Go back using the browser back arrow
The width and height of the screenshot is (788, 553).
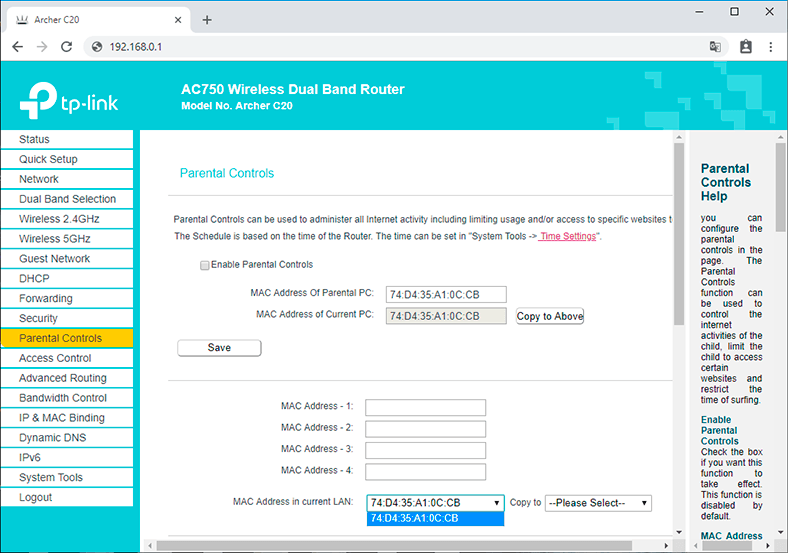[x=18, y=47]
